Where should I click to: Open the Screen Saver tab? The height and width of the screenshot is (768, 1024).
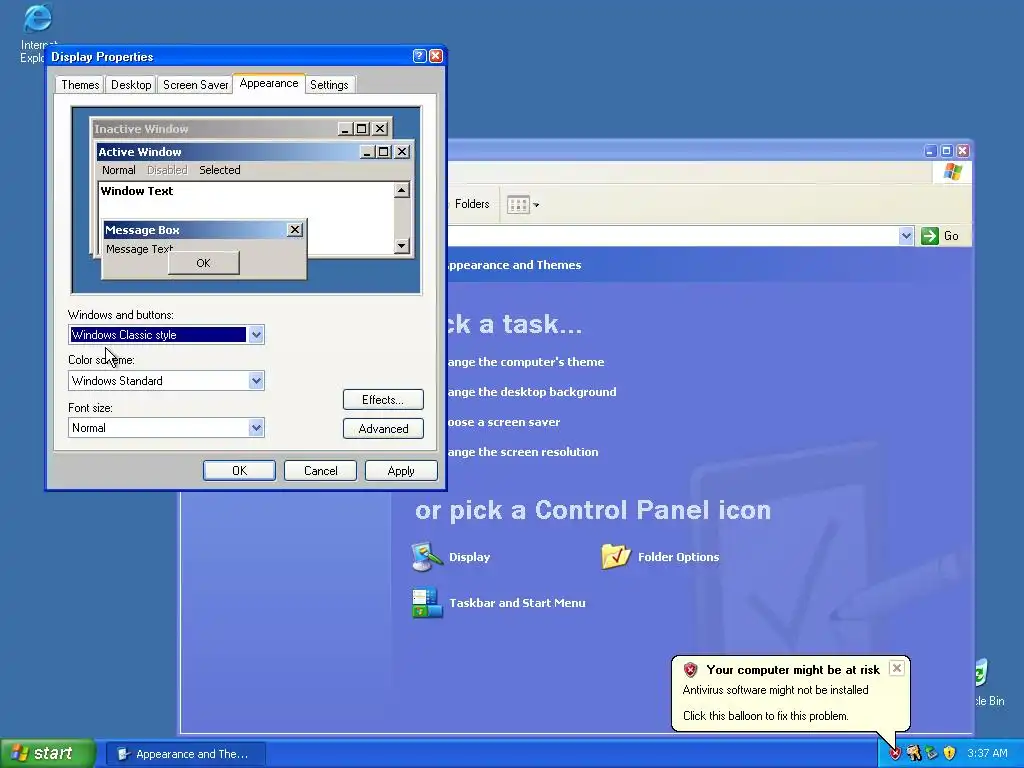[195, 85]
